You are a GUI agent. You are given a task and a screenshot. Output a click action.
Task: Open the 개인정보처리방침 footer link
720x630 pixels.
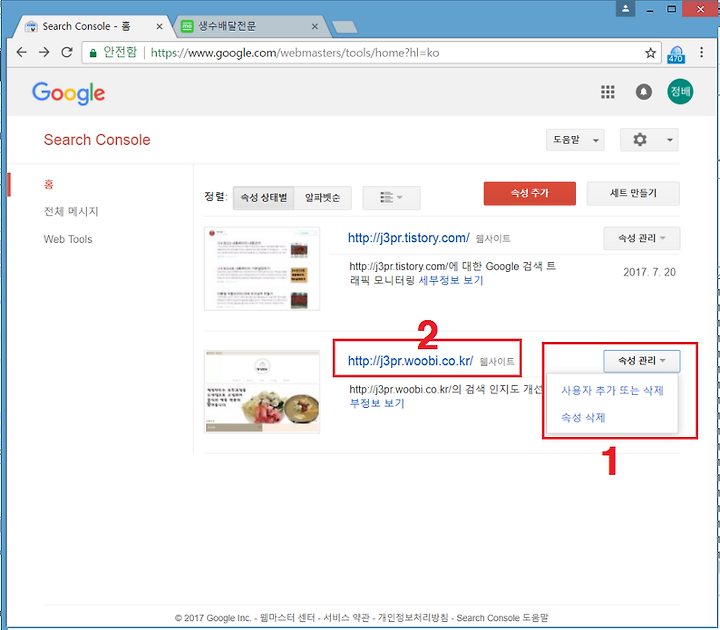[413, 618]
